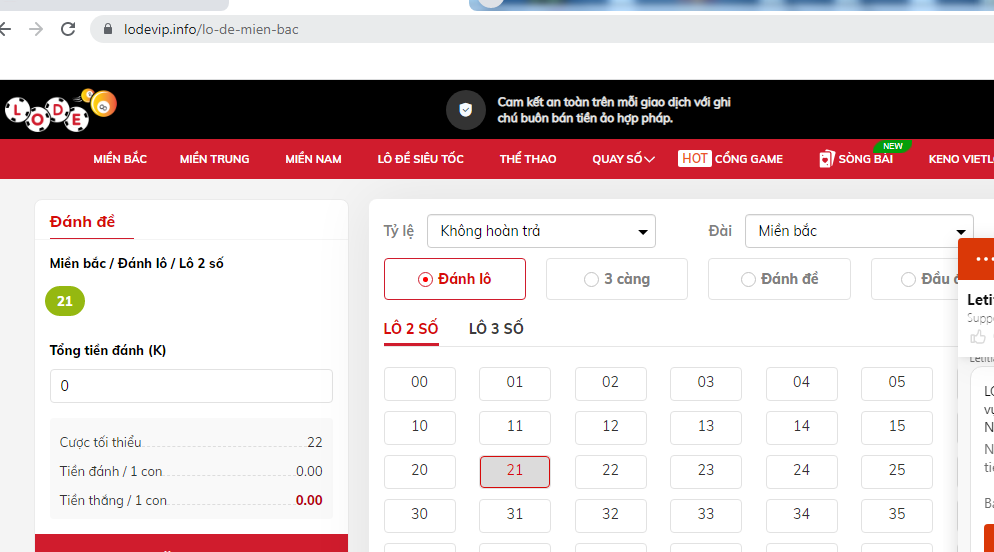Viewport: 994px width, 552px height.
Task: Click the shield security icon in banner
Action: click(x=465, y=110)
